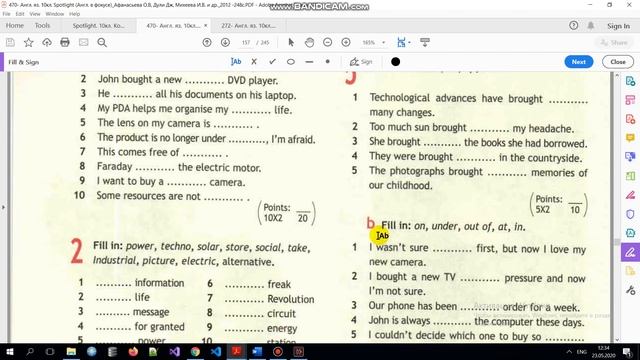Choose the selection arrow tool
The image size is (640, 360).
click(x=291, y=42)
